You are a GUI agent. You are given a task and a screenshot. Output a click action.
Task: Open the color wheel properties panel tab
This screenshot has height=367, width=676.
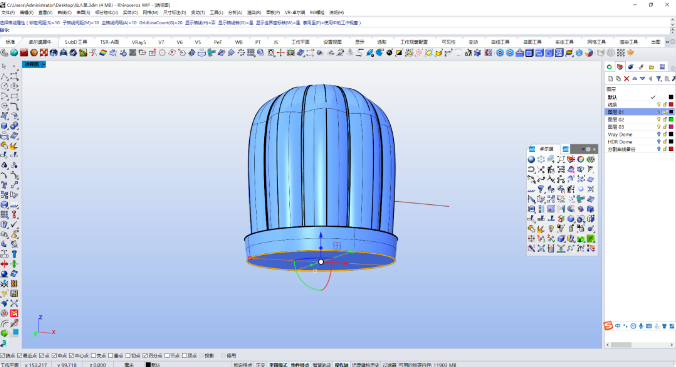(x=609, y=67)
